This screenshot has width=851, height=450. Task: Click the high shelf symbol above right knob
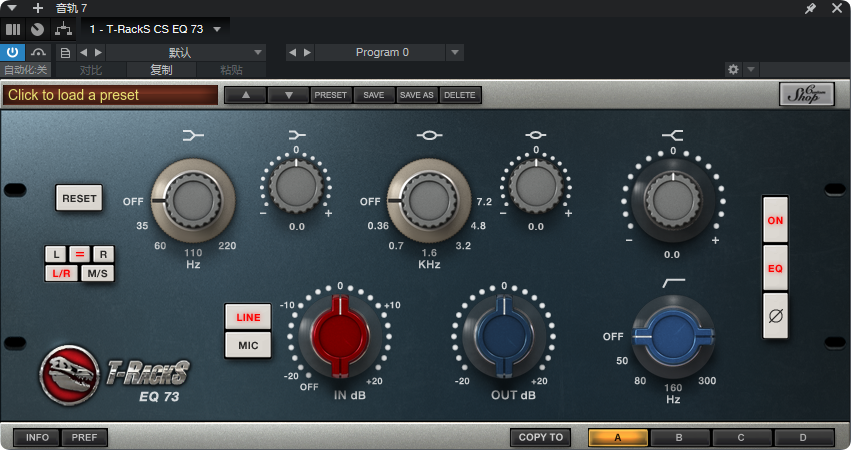[x=672, y=135]
